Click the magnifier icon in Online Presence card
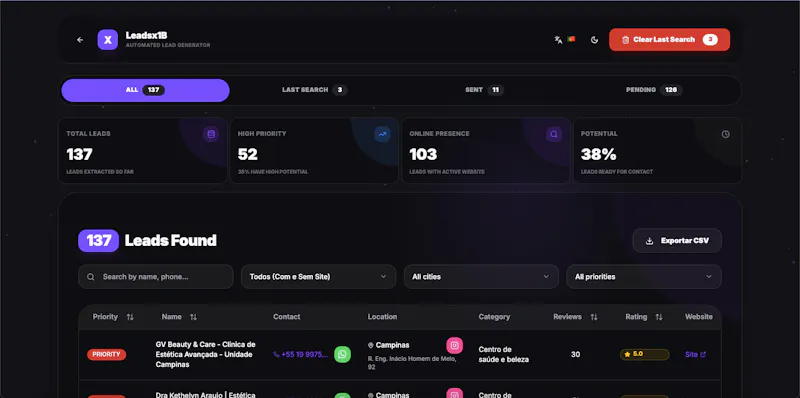Viewport: 800px width, 398px height. click(x=554, y=134)
